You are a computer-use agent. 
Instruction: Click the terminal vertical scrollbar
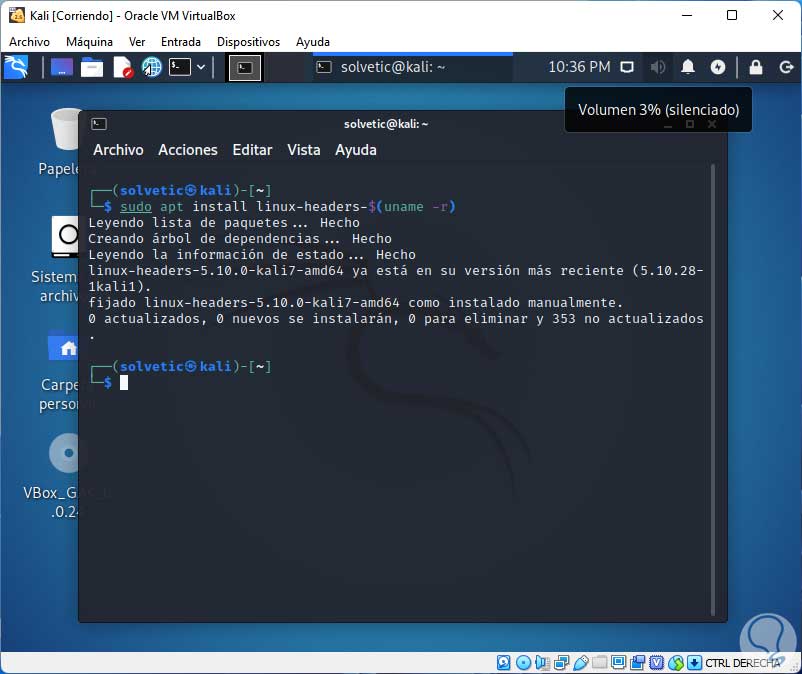(712, 389)
